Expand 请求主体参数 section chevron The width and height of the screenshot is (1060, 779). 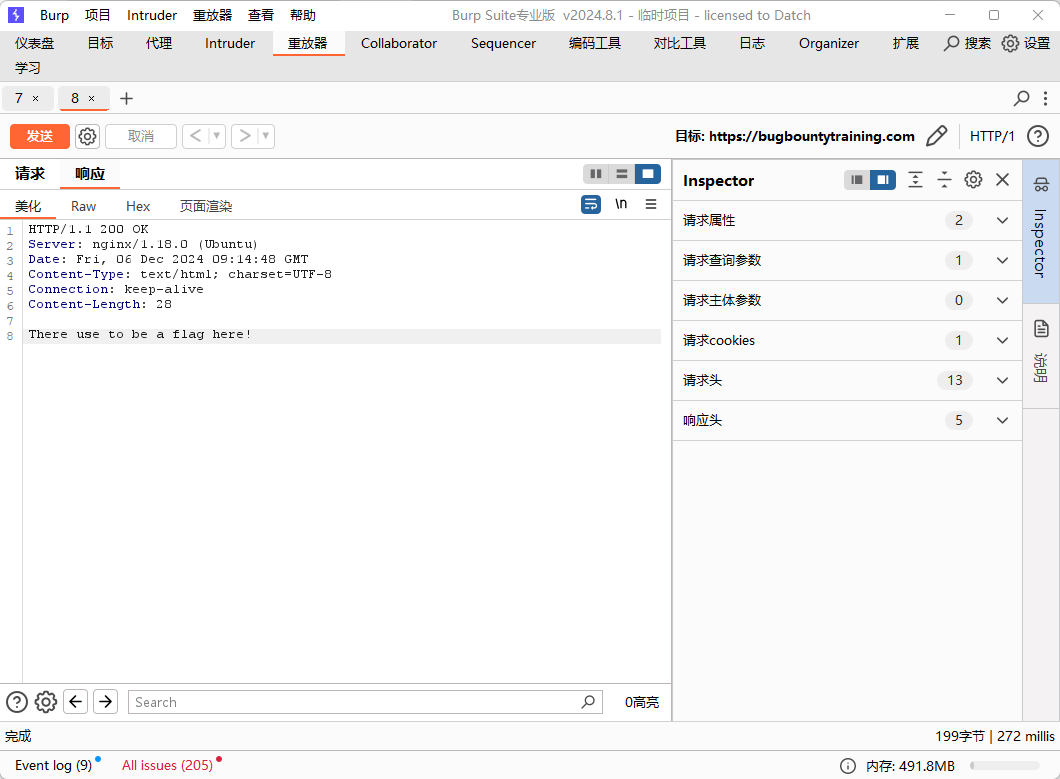pos(1003,300)
